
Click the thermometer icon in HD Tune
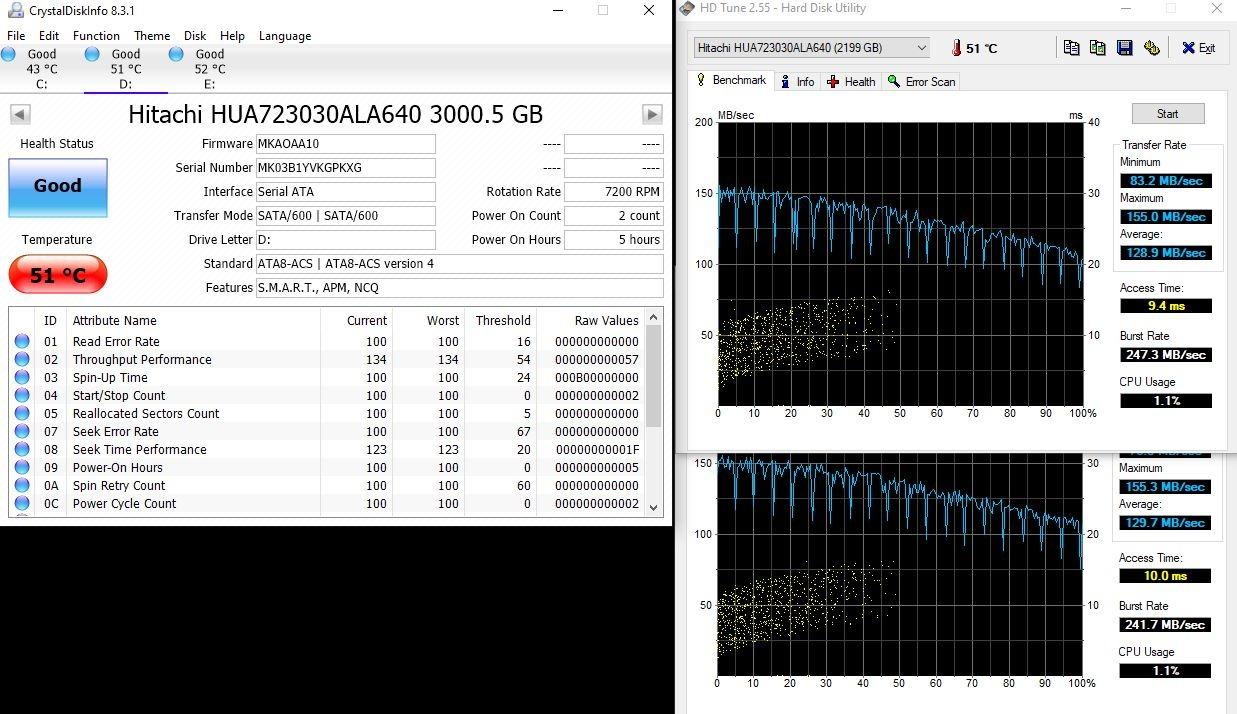point(956,48)
